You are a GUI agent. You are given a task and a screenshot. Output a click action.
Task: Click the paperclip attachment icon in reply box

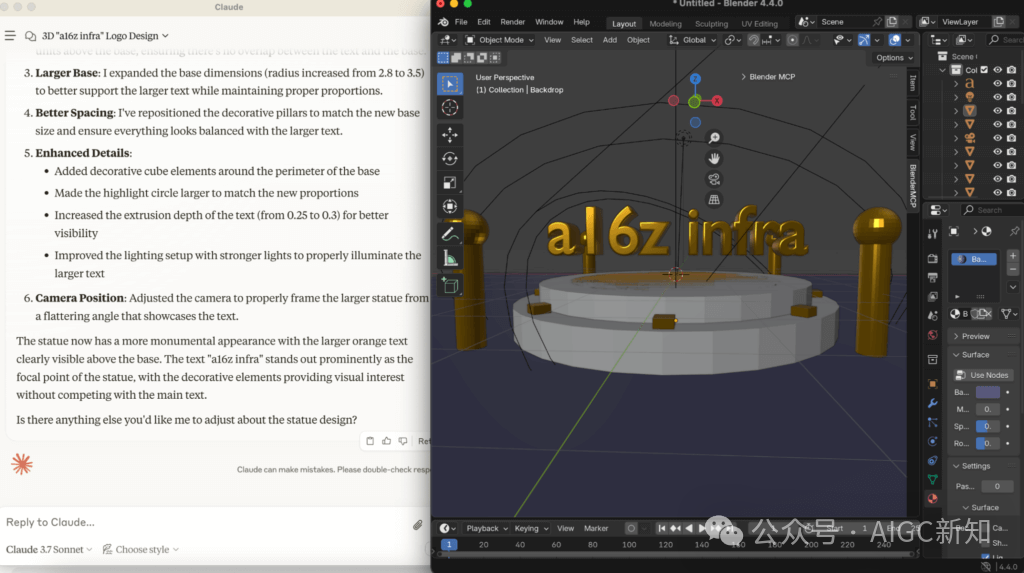point(418,524)
